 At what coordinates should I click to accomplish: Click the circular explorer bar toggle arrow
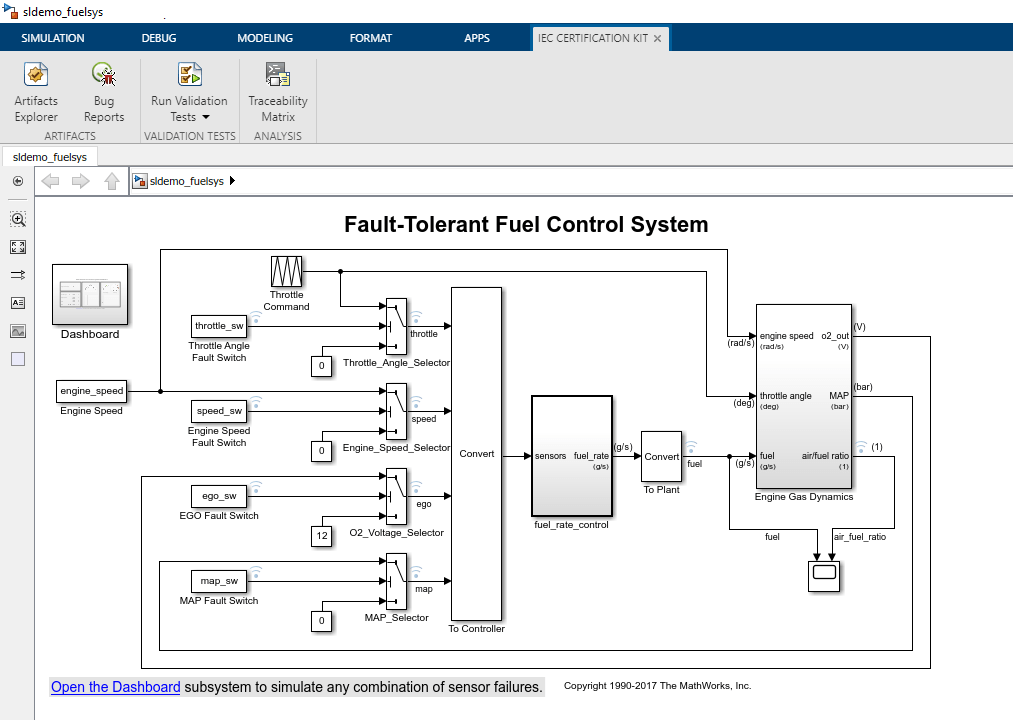(17, 181)
